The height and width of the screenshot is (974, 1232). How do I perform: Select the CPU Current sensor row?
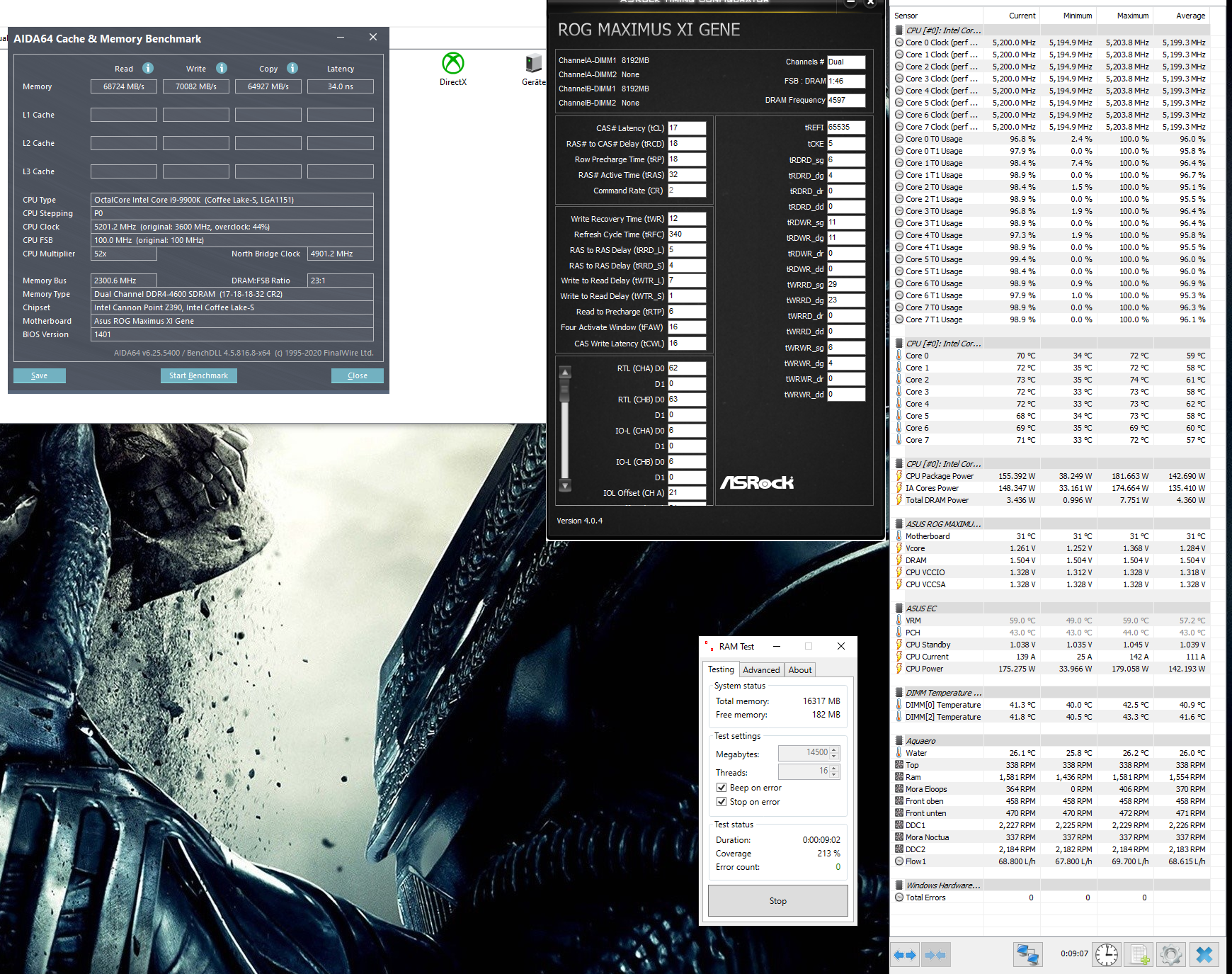pyautogui.click(x=1051, y=657)
